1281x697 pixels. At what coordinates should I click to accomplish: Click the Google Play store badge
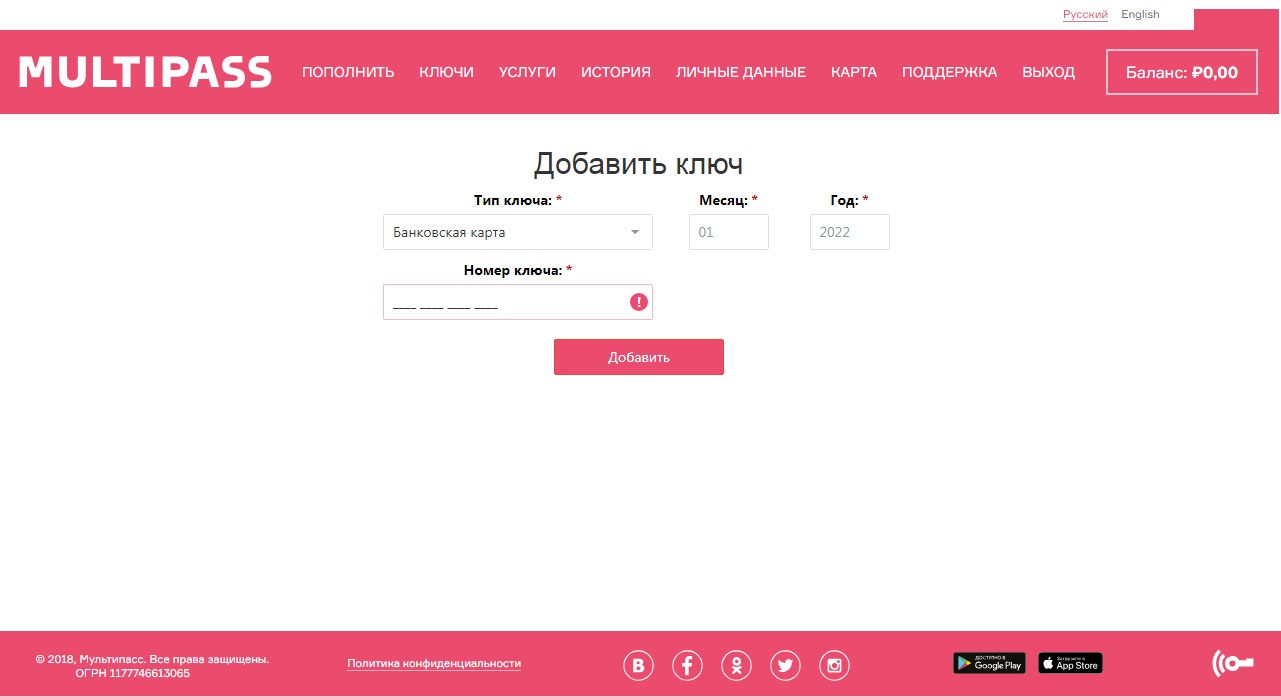pos(989,663)
